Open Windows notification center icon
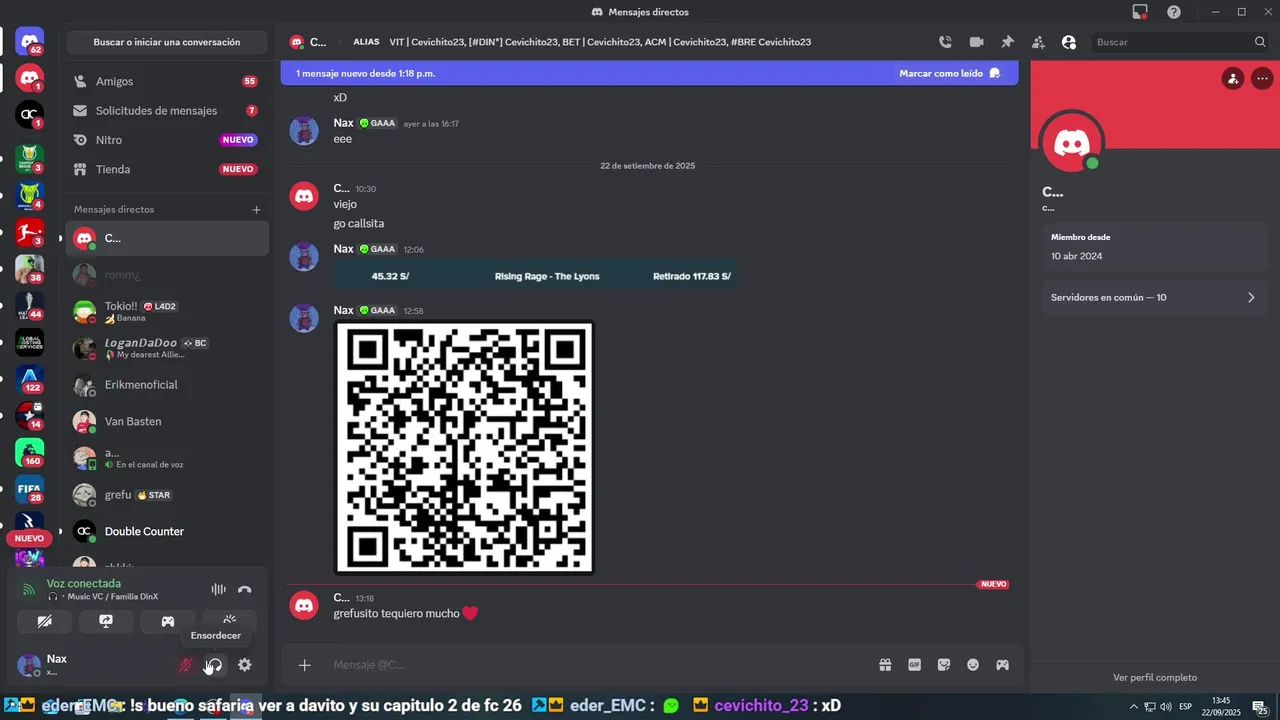This screenshot has height=720, width=1280. 1260,707
